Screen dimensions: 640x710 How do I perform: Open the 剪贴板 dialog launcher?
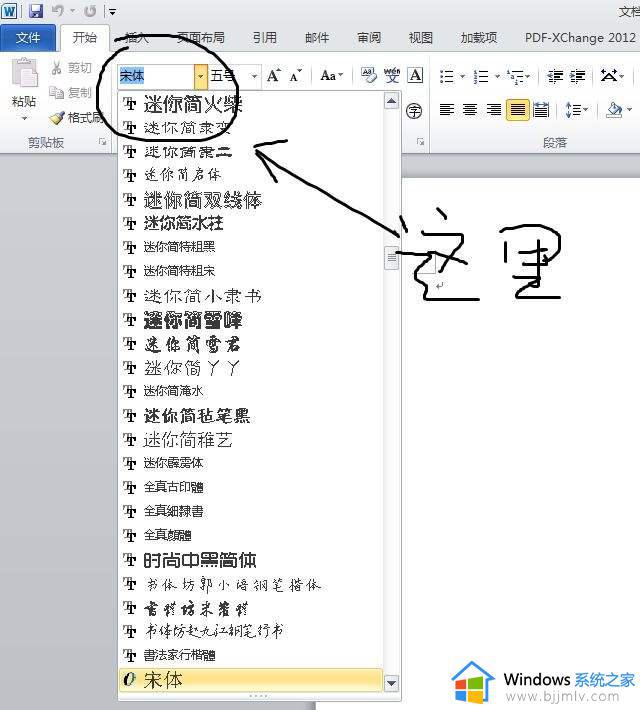(103, 142)
